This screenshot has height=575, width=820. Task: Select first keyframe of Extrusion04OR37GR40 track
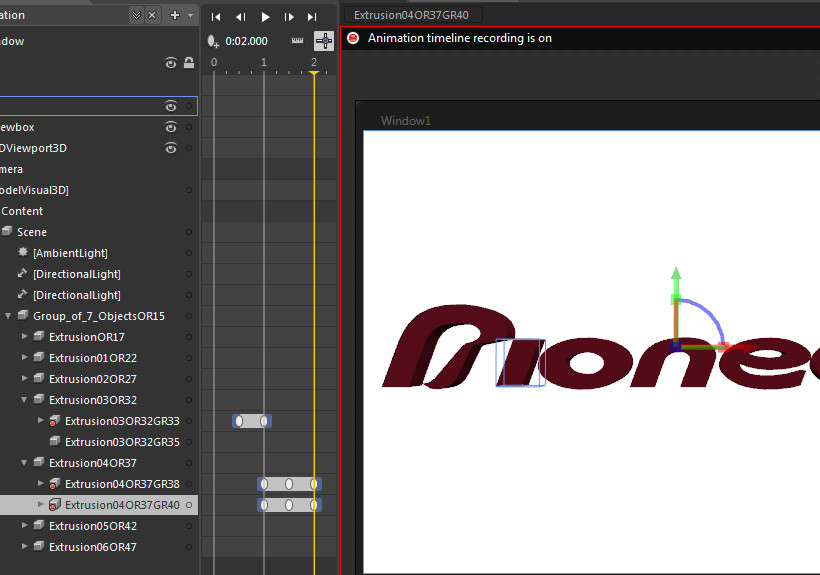264,505
